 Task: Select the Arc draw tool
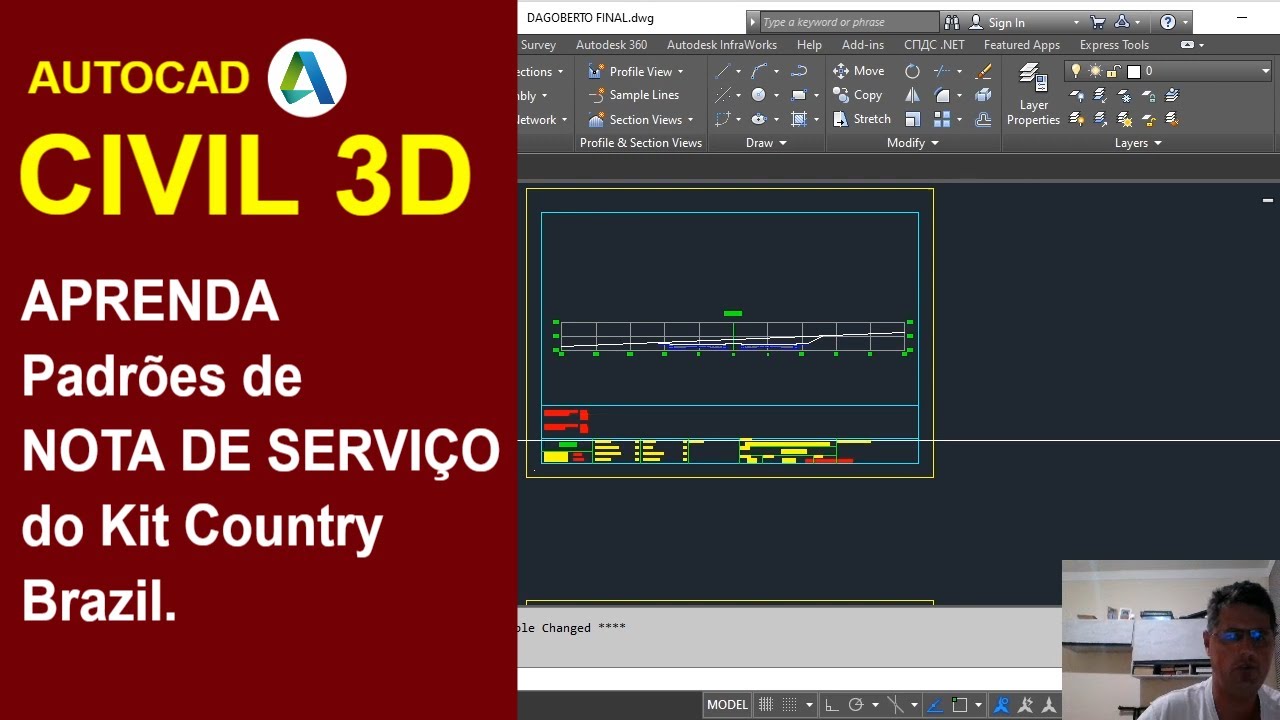(x=759, y=71)
